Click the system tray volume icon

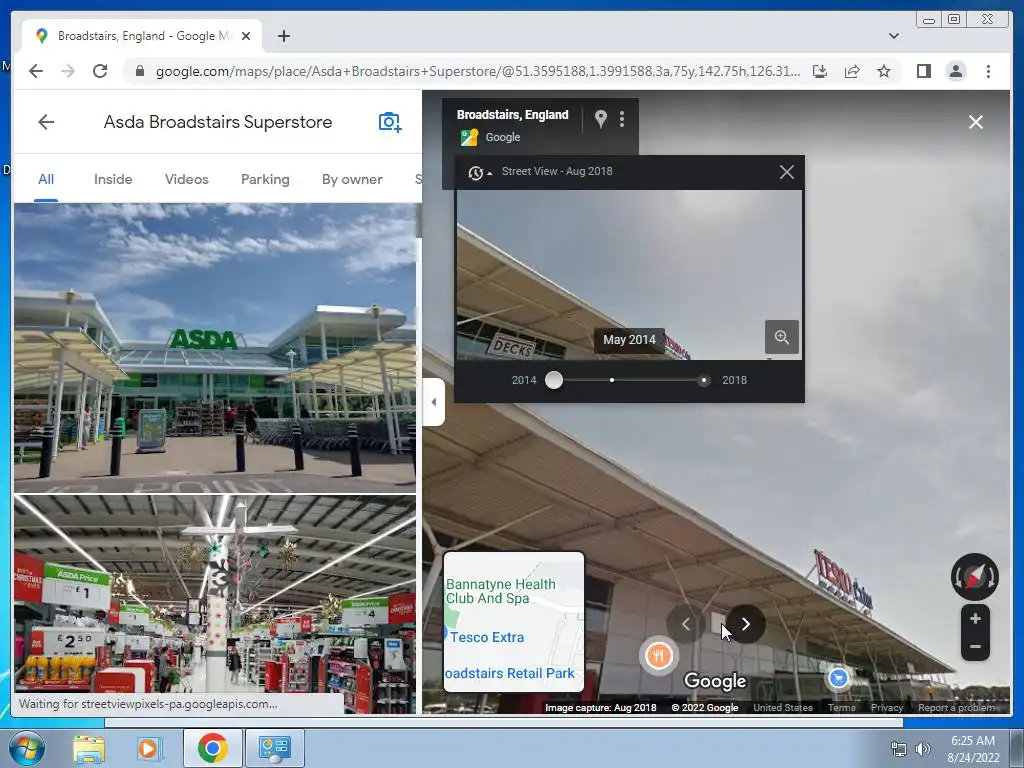[x=922, y=749]
